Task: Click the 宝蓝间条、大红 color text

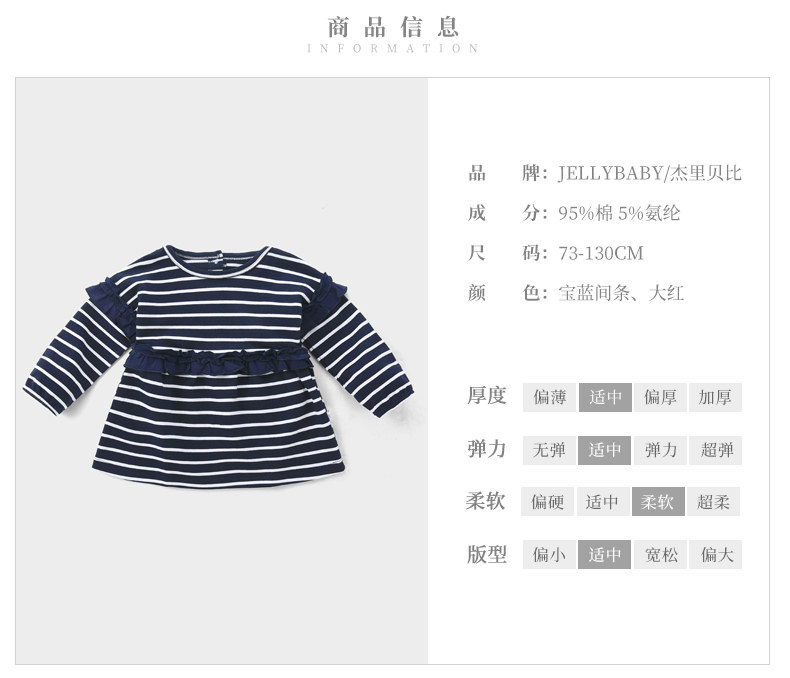Action: (x=621, y=293)
